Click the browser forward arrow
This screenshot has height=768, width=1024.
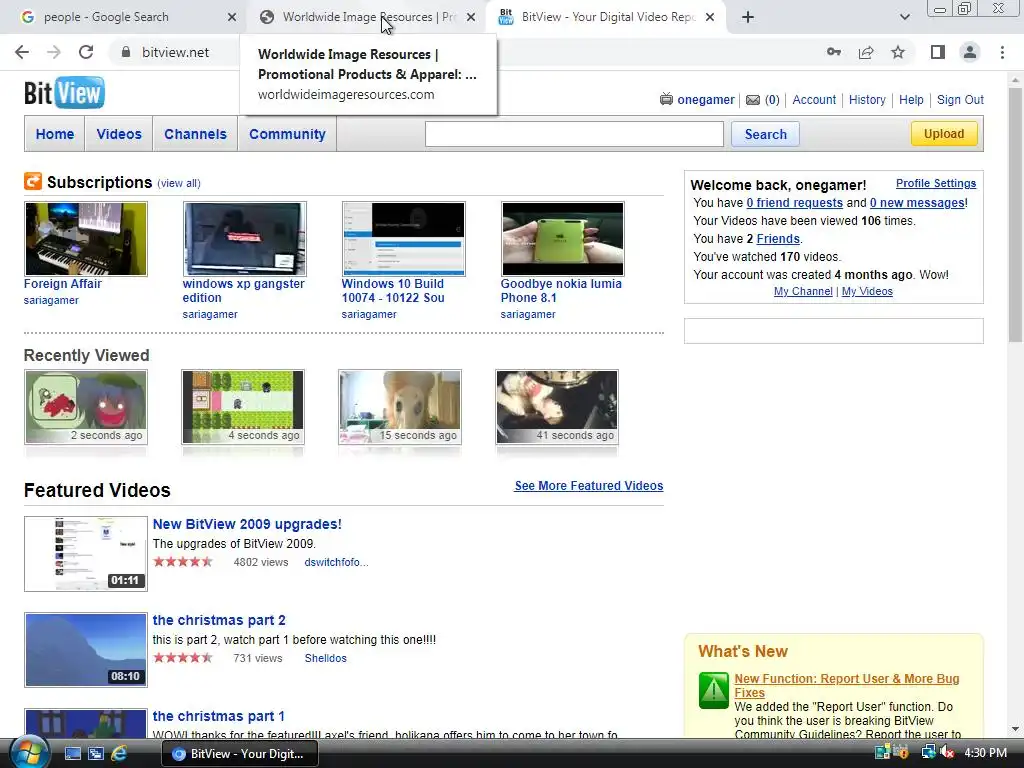(54, 52)
